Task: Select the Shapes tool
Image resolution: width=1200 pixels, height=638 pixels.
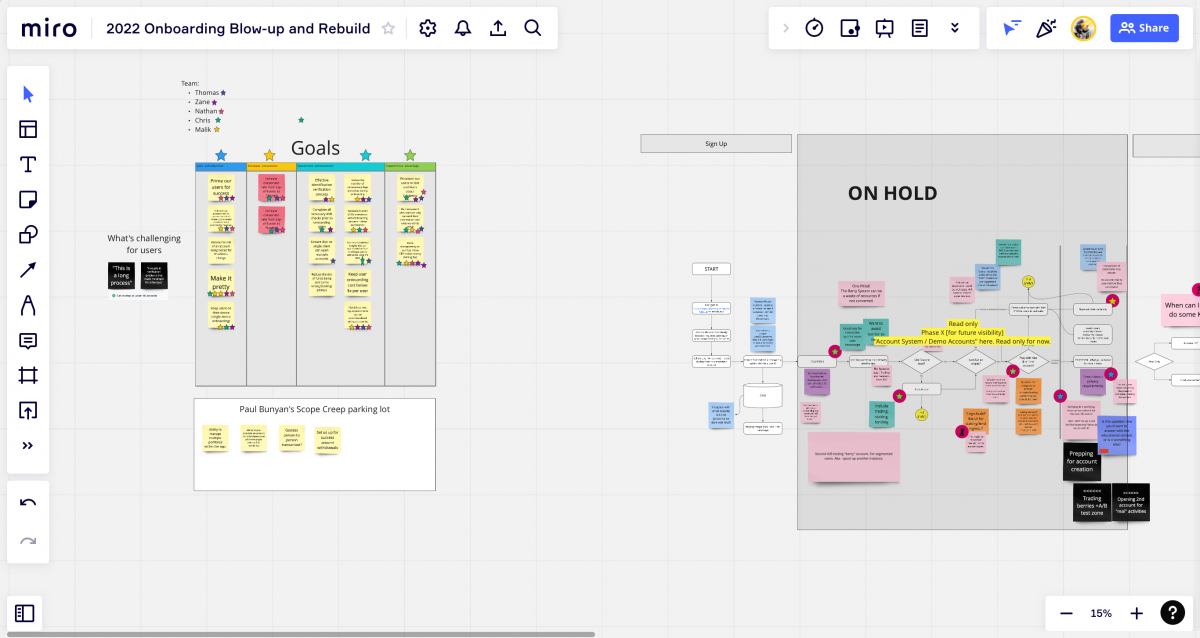Action: coord(28,235)
